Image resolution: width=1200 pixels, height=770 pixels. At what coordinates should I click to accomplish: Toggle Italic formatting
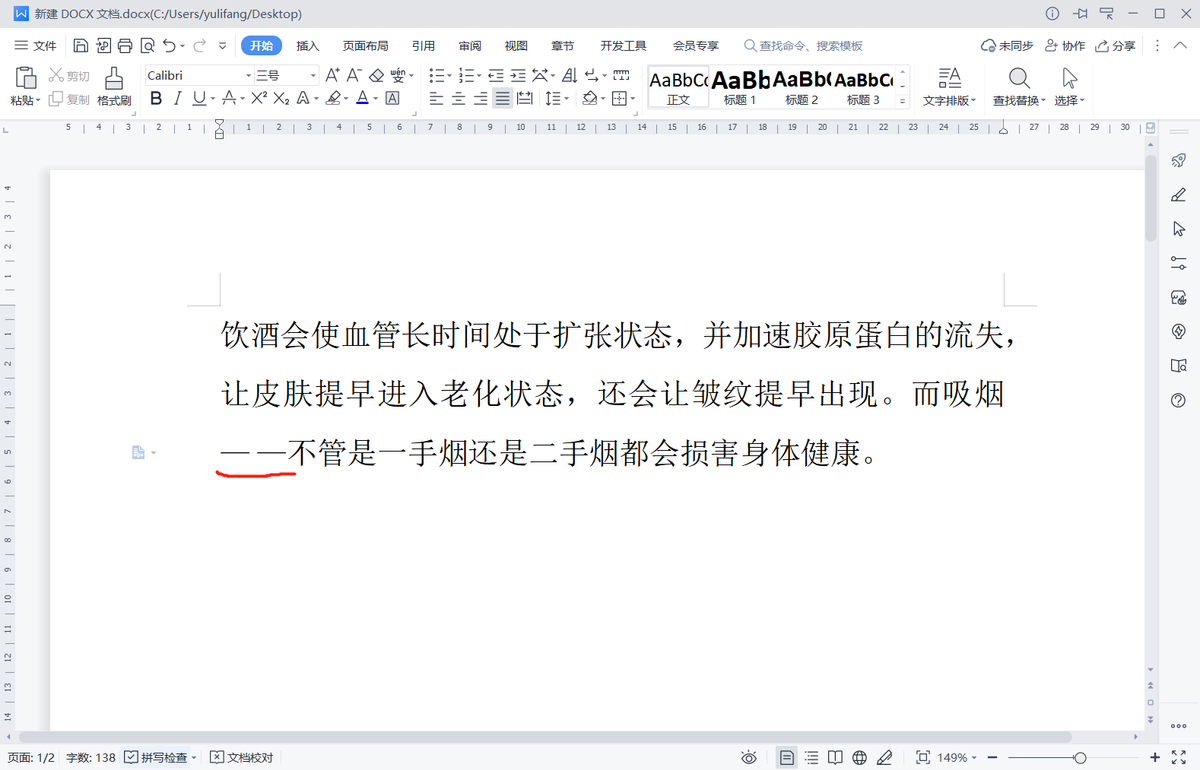[x=177, y=98]
